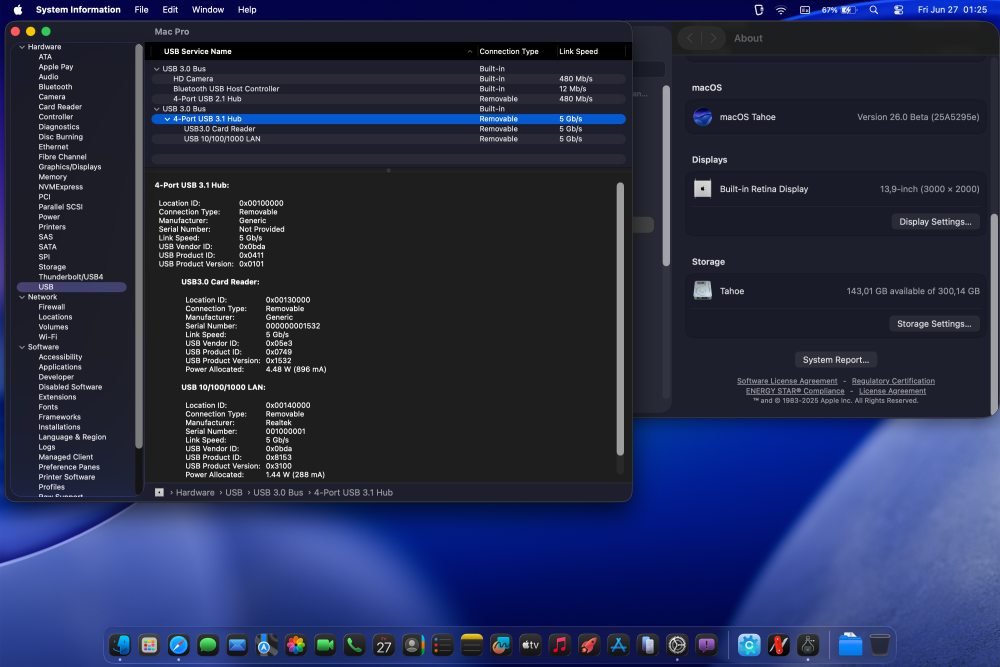
Task: Open the Apple menu
Action: point(18,10)
